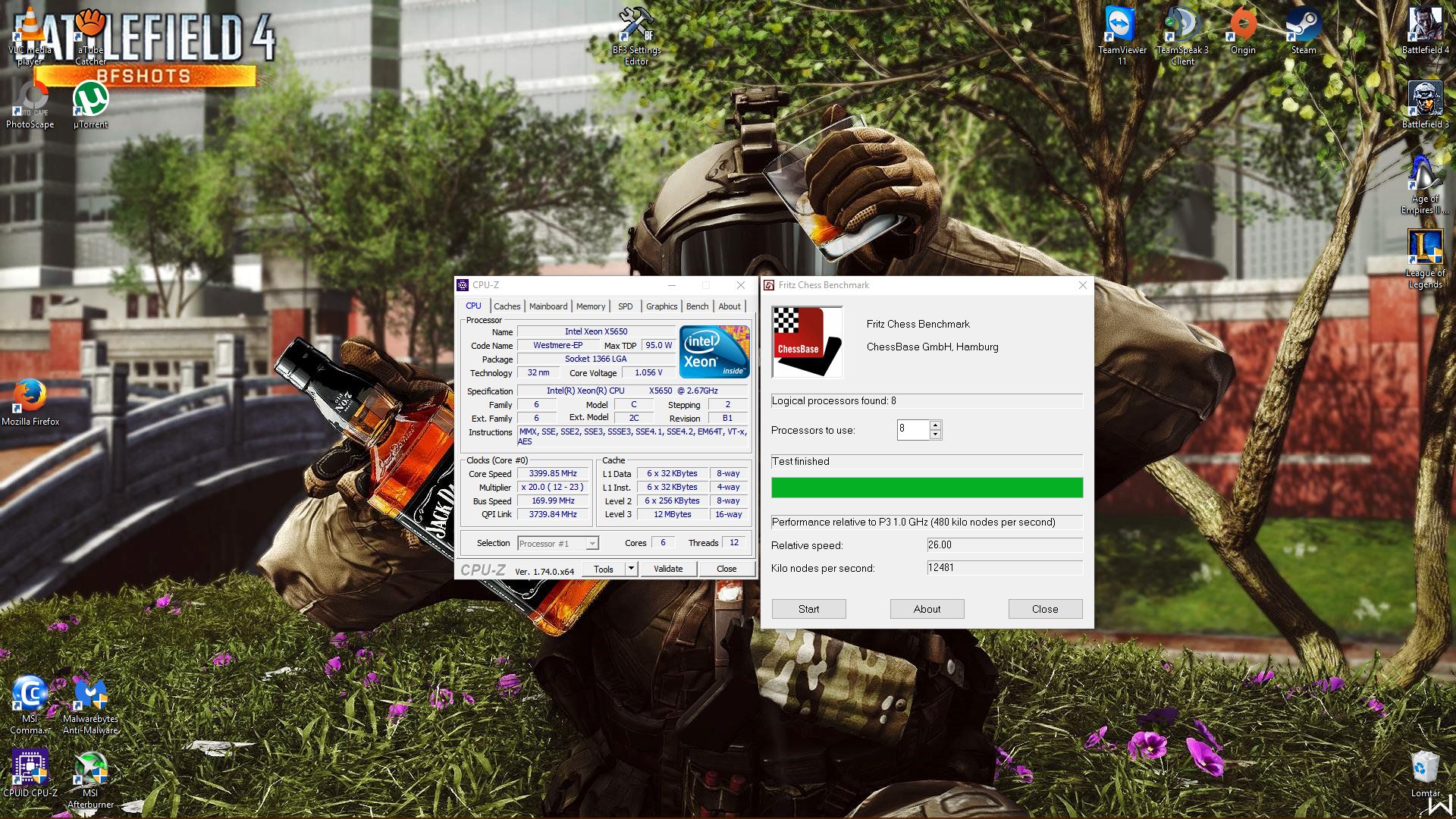Launch MSI Afterburner desktop icon
Image resolution: width=1456 pixels, height=819 pixels.
pos(90,779)
